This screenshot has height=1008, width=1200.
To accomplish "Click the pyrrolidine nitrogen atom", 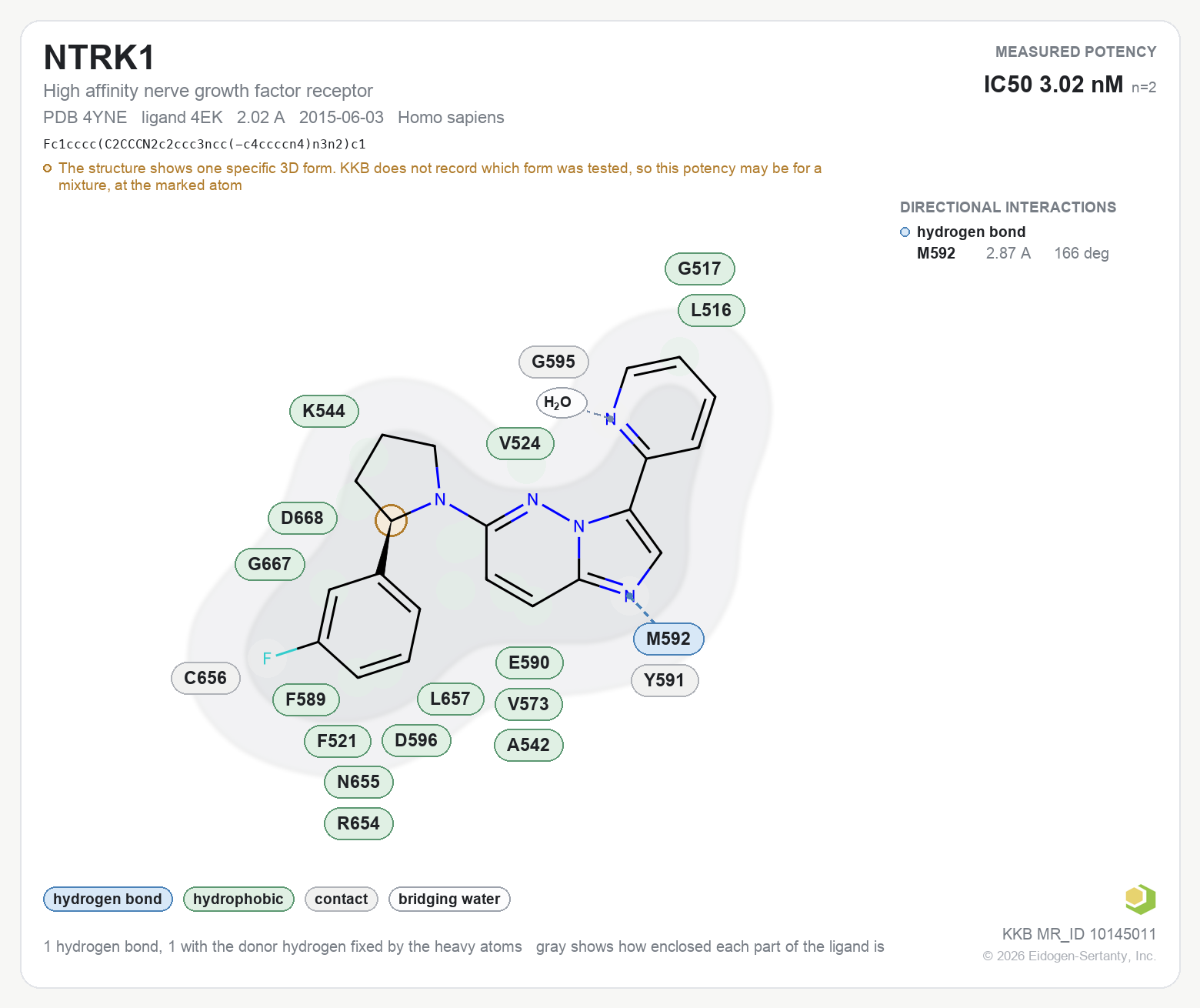I will click(440, 499).
